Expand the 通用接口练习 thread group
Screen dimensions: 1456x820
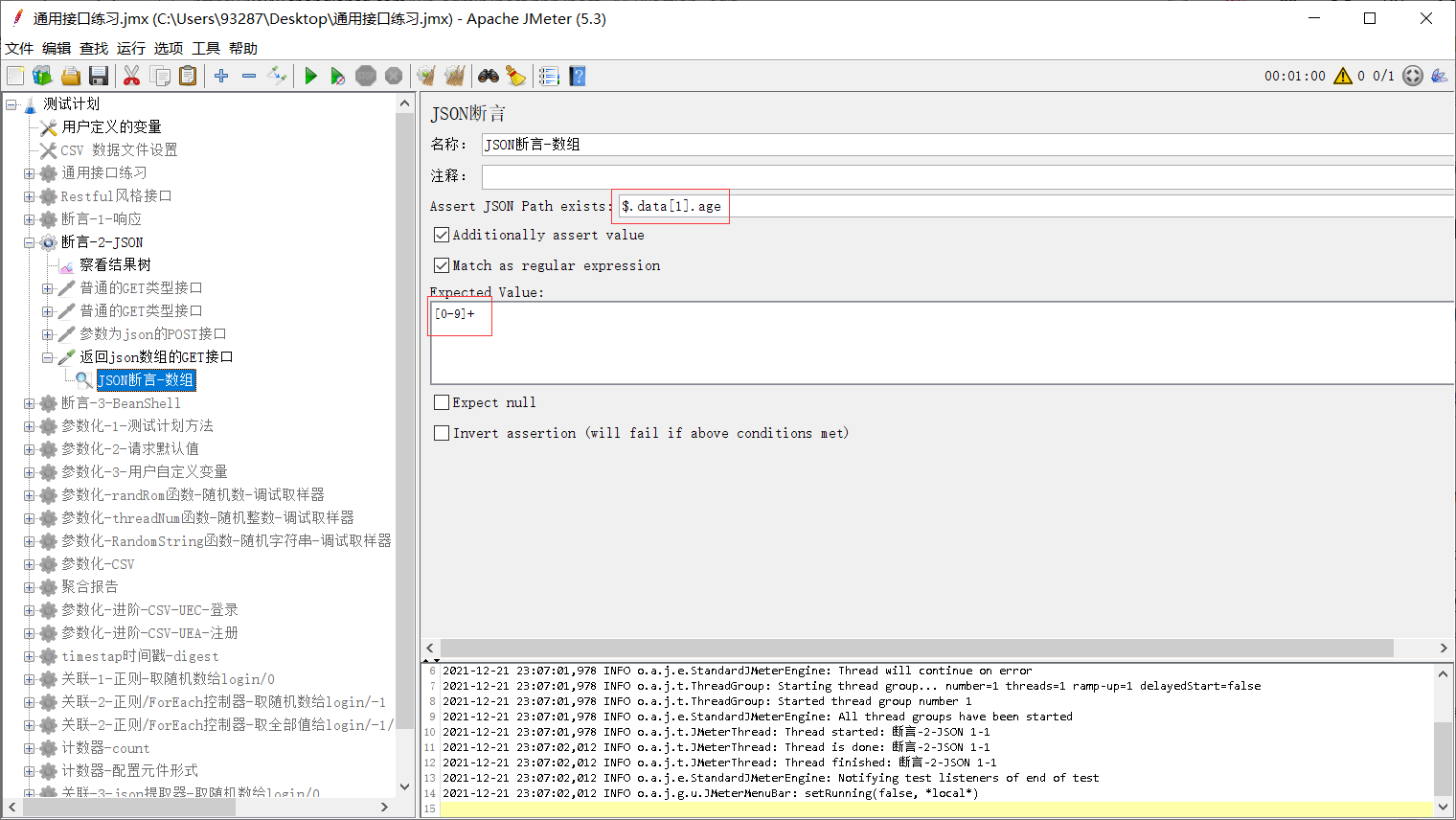(30, 173)
